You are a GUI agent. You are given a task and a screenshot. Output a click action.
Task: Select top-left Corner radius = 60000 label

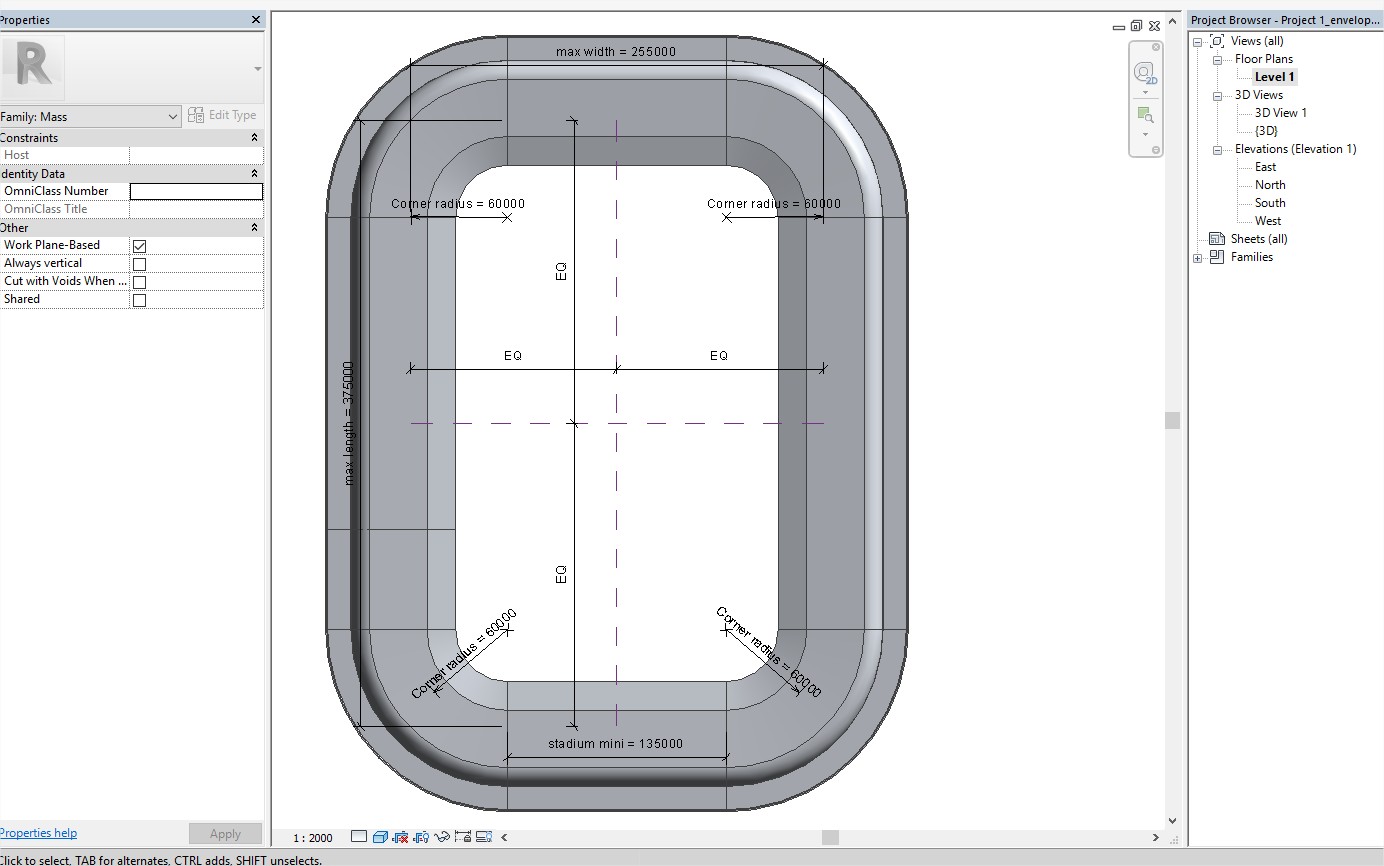458,204
